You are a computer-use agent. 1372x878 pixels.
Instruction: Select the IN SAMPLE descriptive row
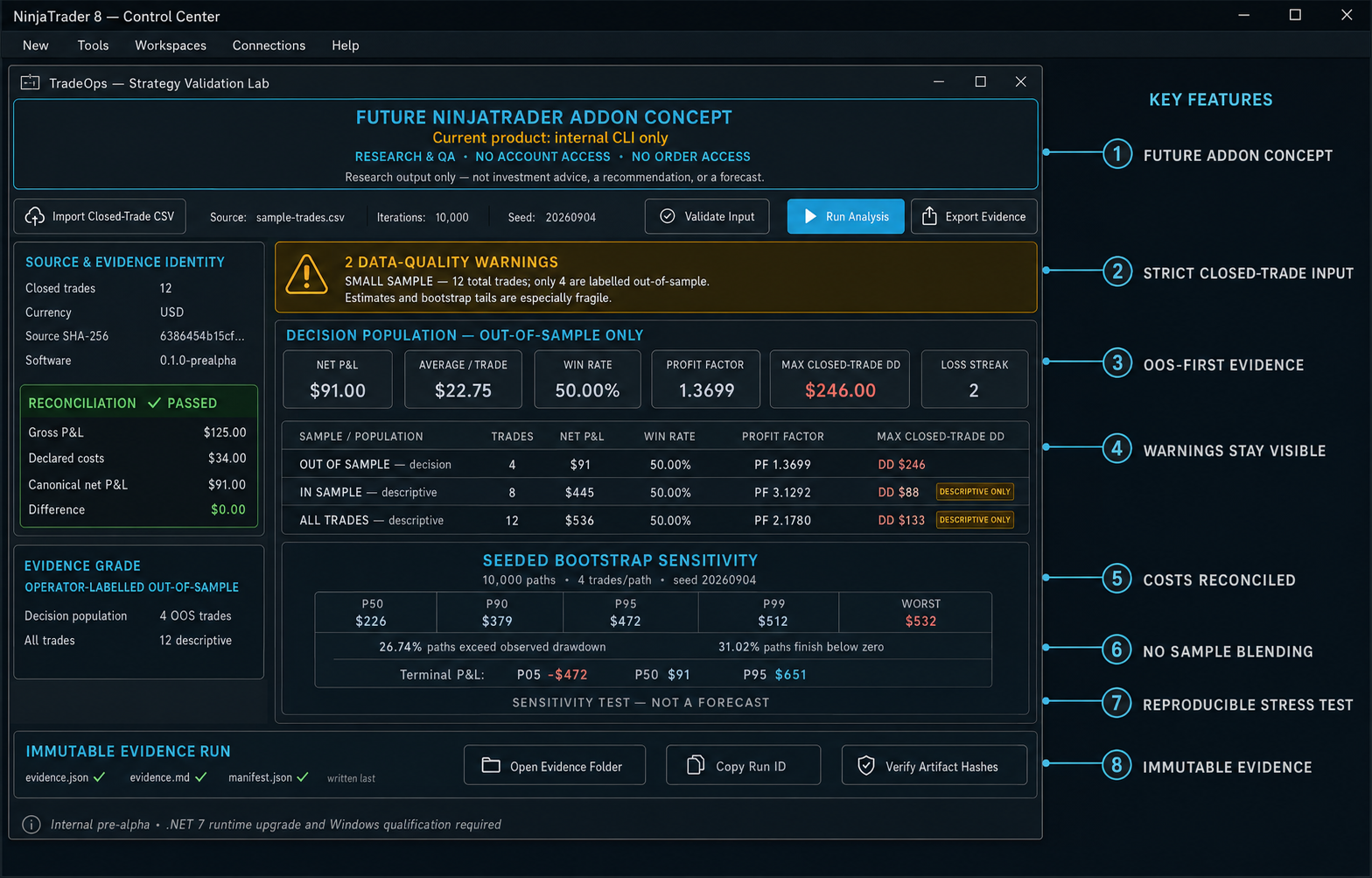[655, 492]
